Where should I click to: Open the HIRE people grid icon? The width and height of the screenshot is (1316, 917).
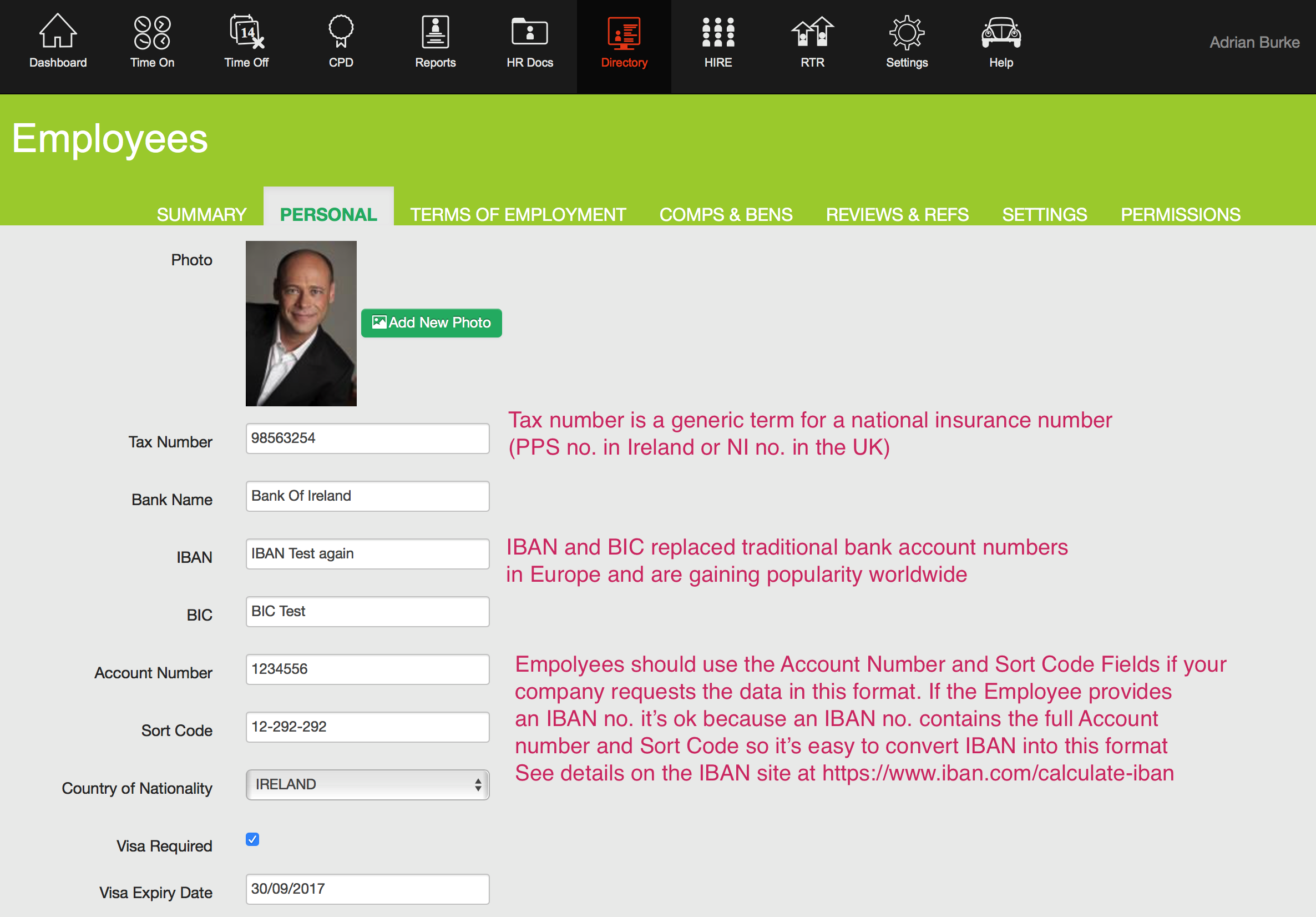717,33
